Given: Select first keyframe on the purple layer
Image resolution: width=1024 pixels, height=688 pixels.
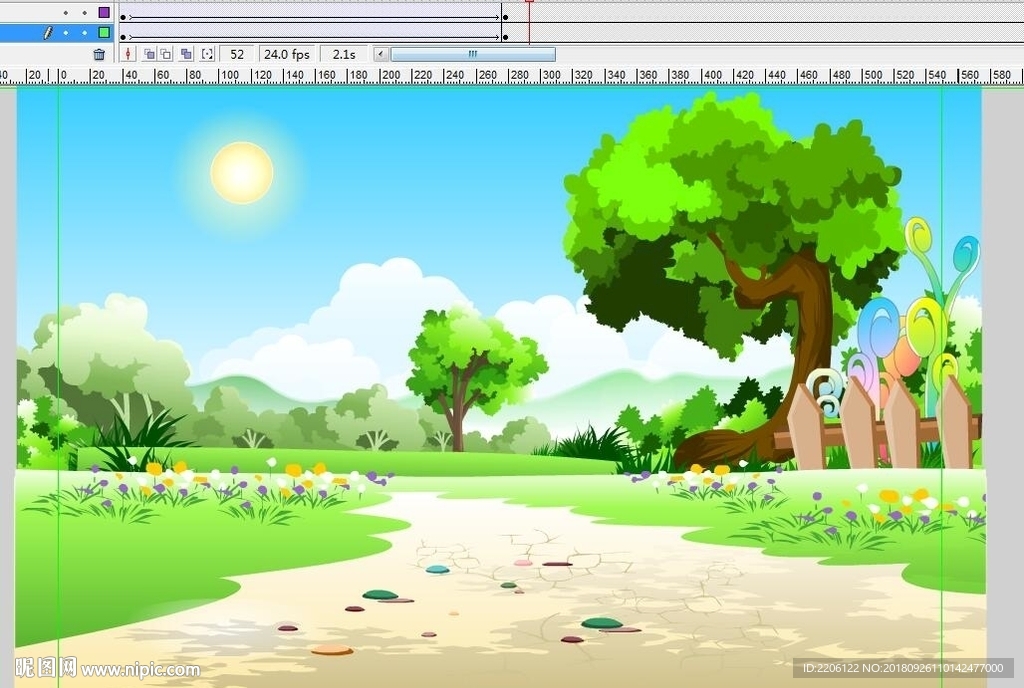Looking at the screenshot, I should coord(123,18).
